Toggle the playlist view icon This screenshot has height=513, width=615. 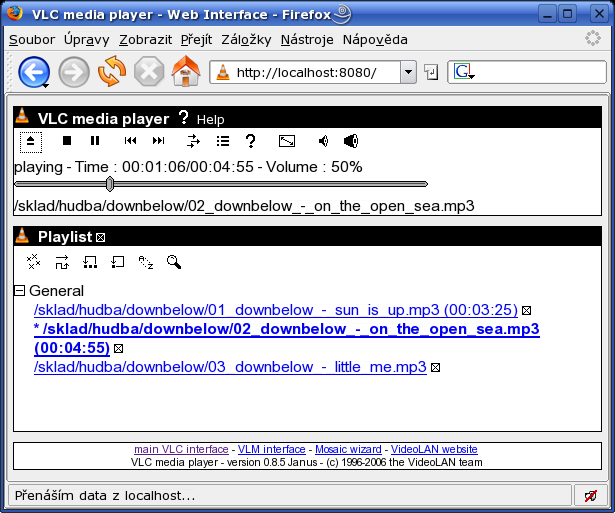point(223,141)
